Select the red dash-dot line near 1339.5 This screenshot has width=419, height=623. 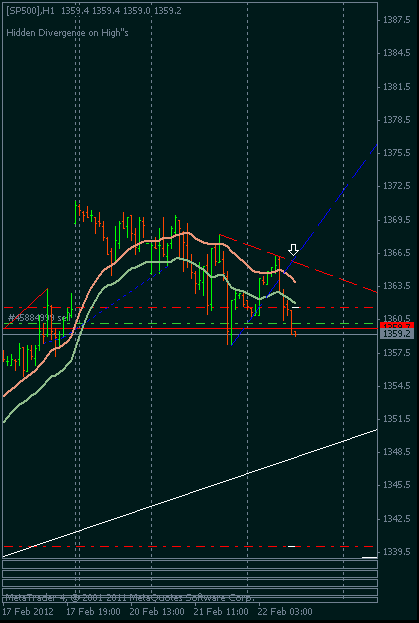190,547
